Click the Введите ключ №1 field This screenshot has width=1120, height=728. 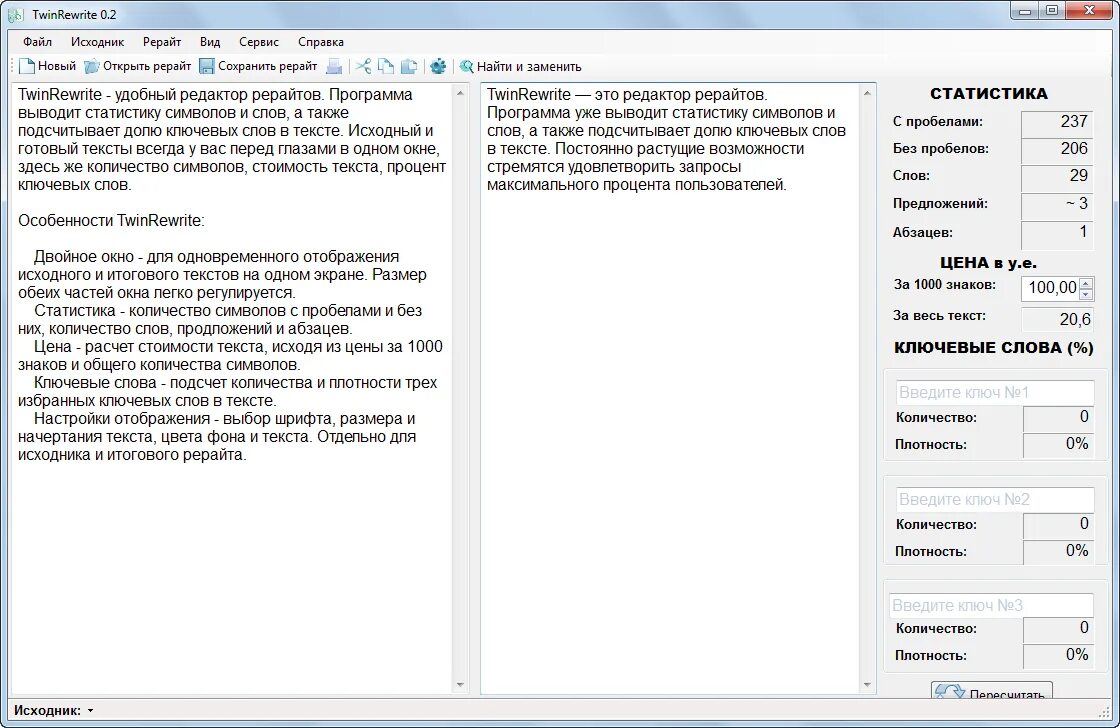[994, 392]
